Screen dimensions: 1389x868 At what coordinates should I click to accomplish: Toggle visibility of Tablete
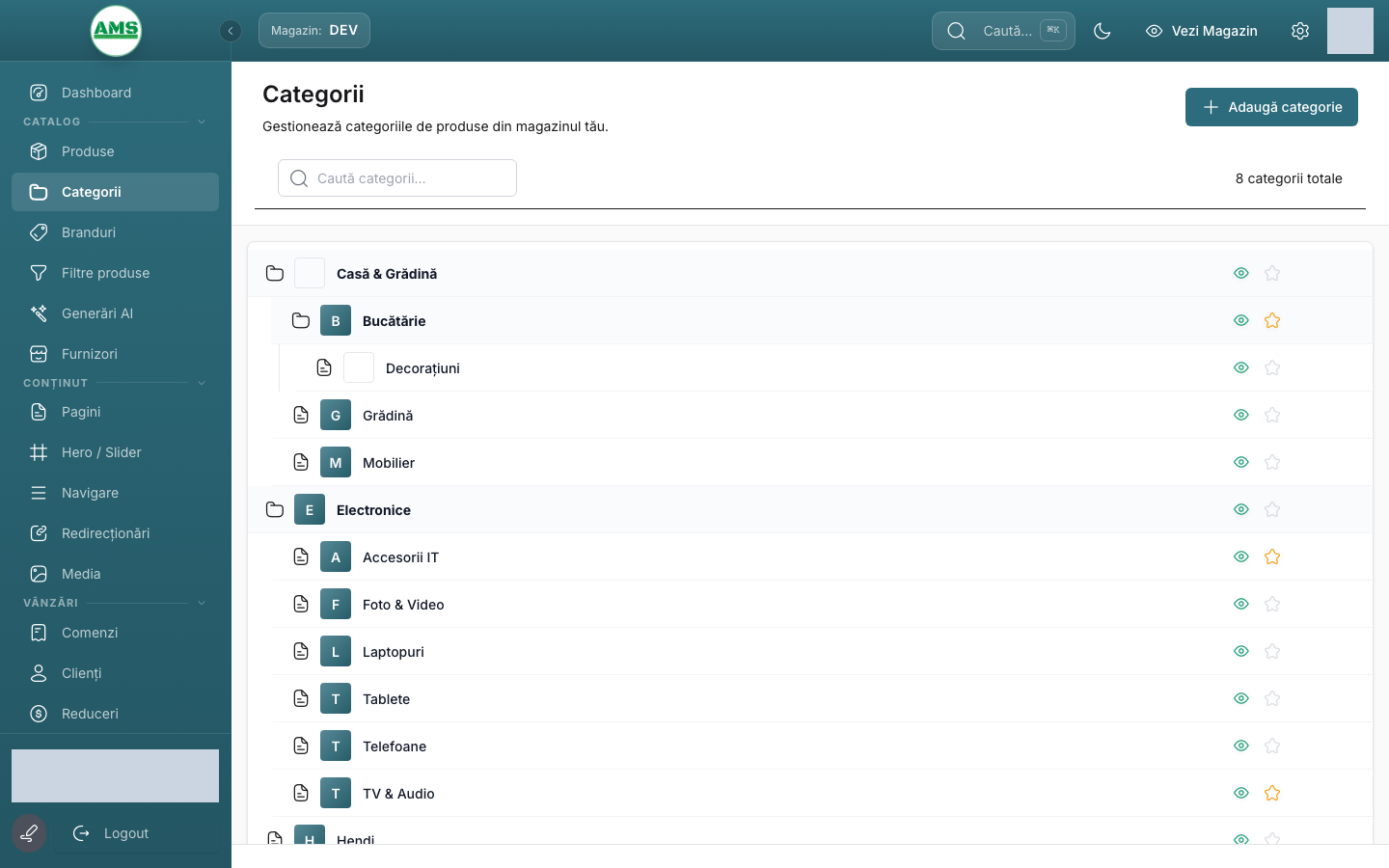(1241, 699)
